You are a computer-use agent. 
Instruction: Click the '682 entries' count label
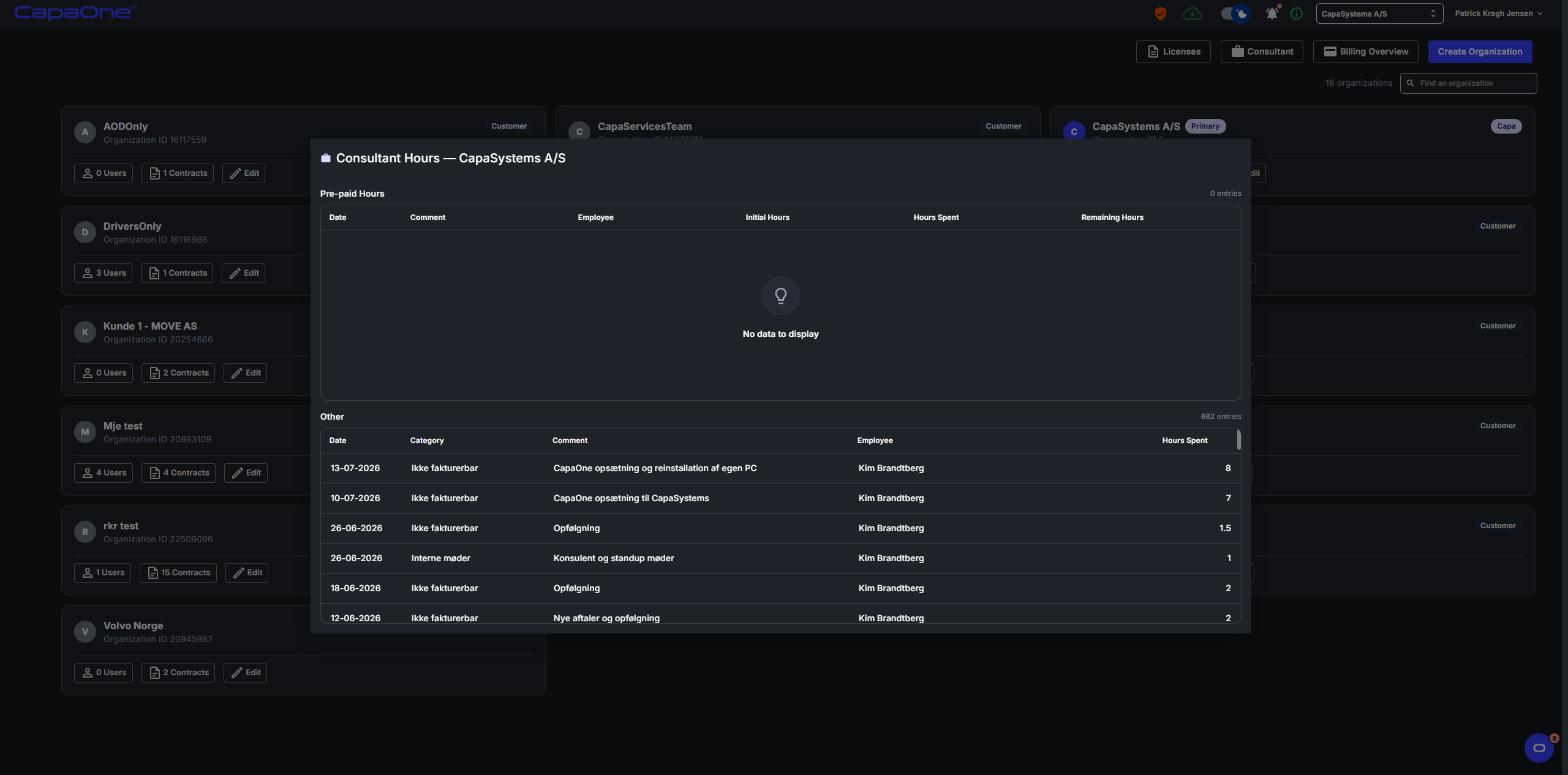coord(1221,417)
